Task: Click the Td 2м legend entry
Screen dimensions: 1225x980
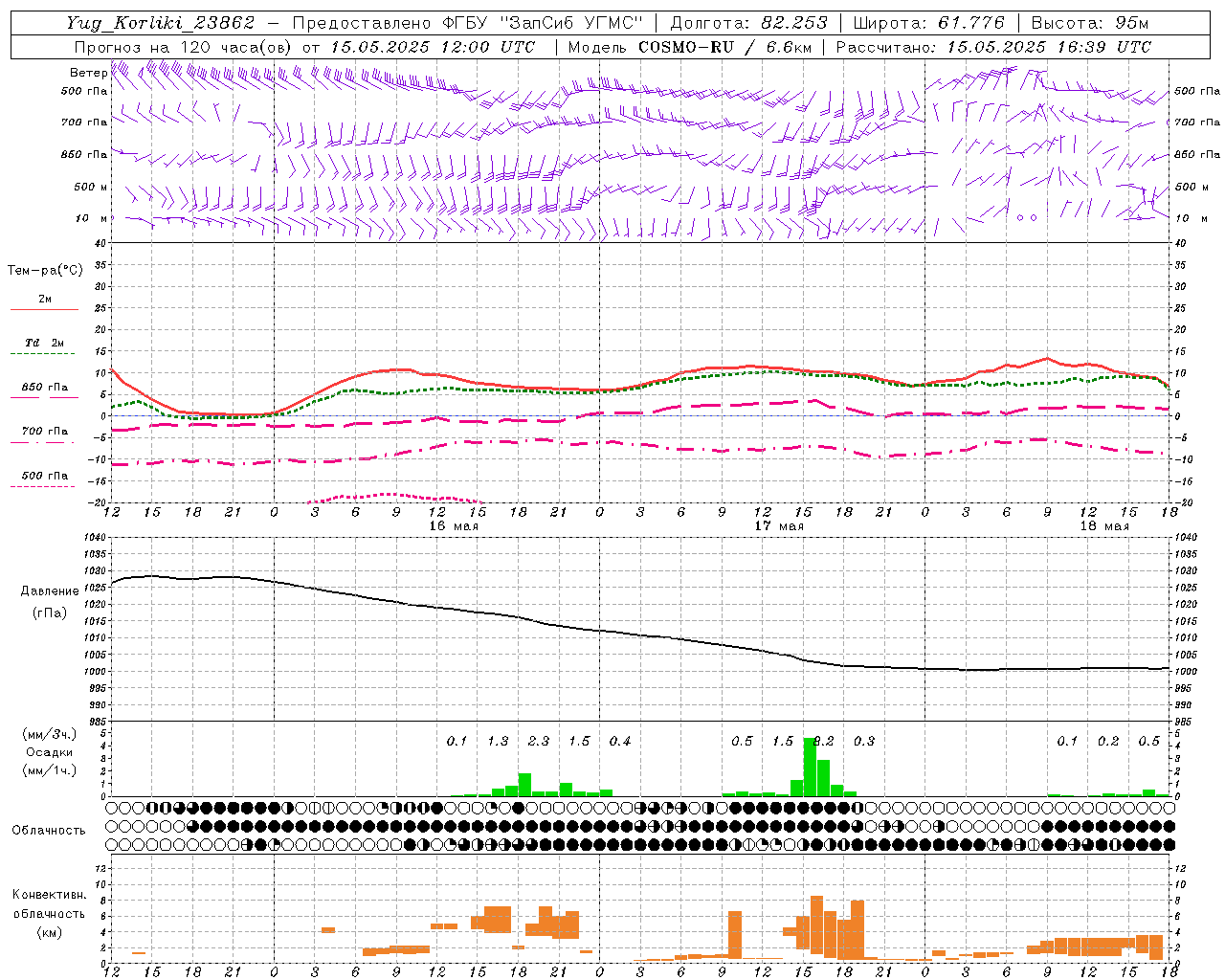Action: 45,343
